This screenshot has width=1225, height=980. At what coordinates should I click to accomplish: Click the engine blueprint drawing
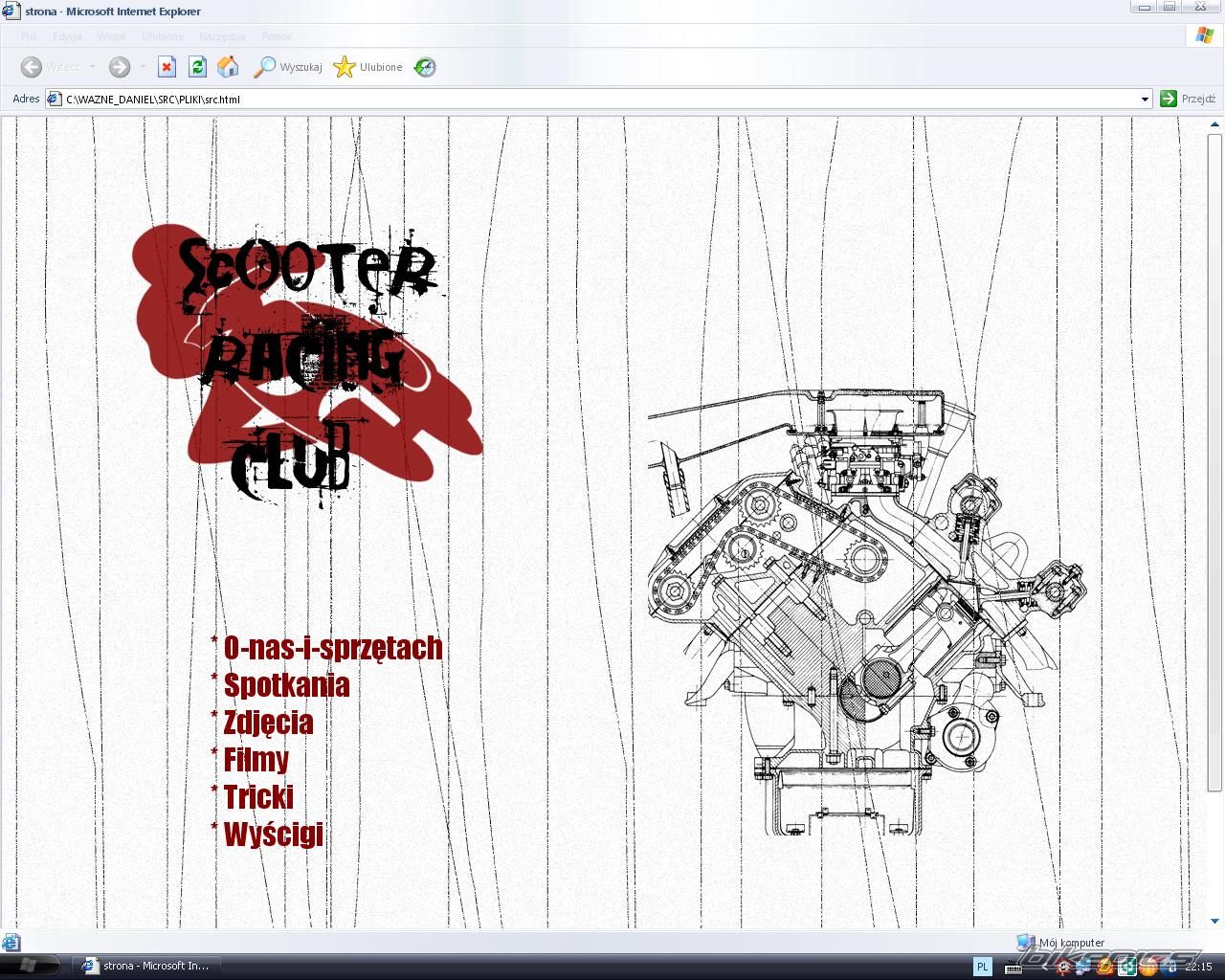(867, 611)
